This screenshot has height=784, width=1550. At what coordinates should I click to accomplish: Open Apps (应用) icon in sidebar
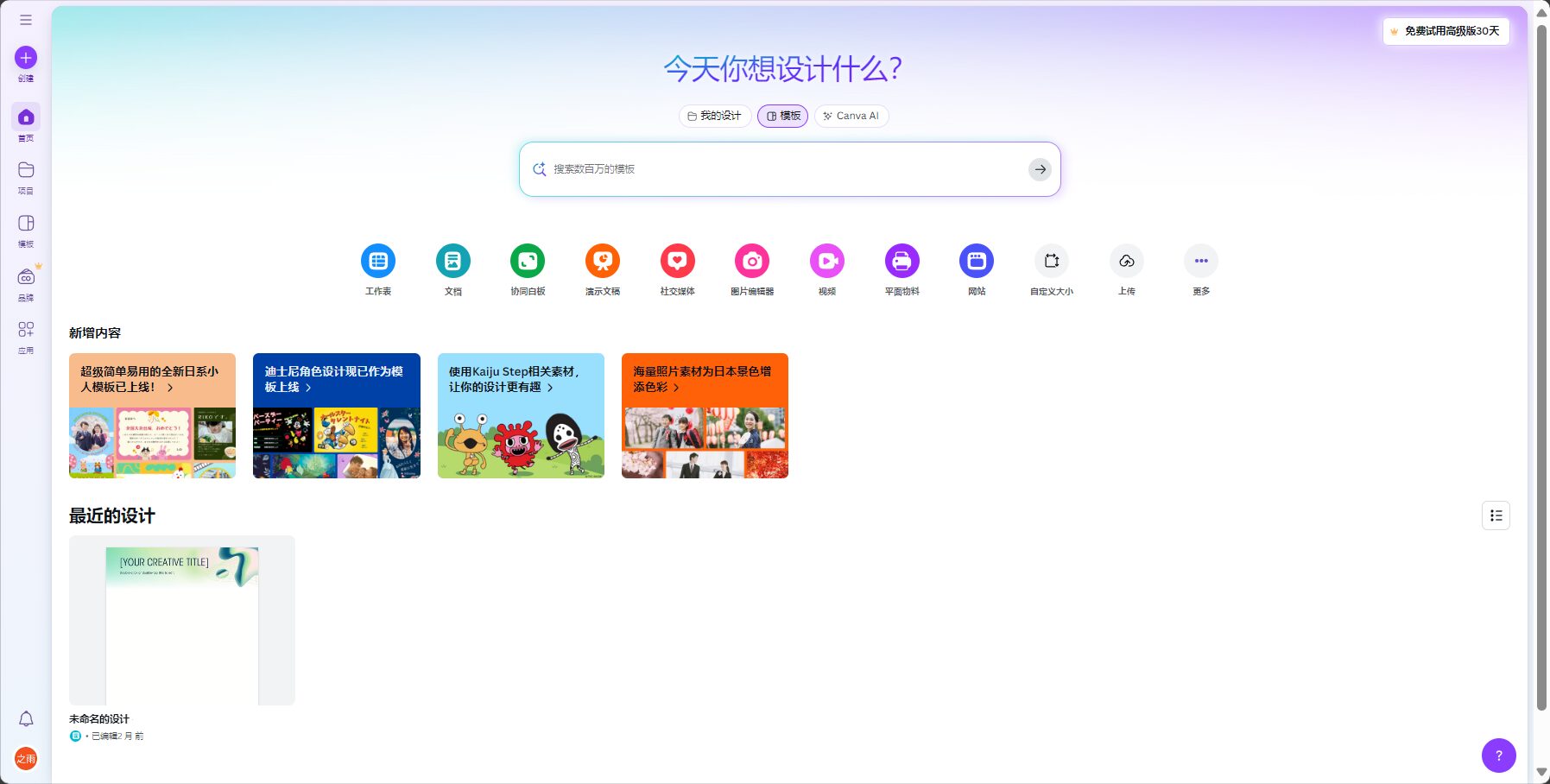(x=26, y=330)
